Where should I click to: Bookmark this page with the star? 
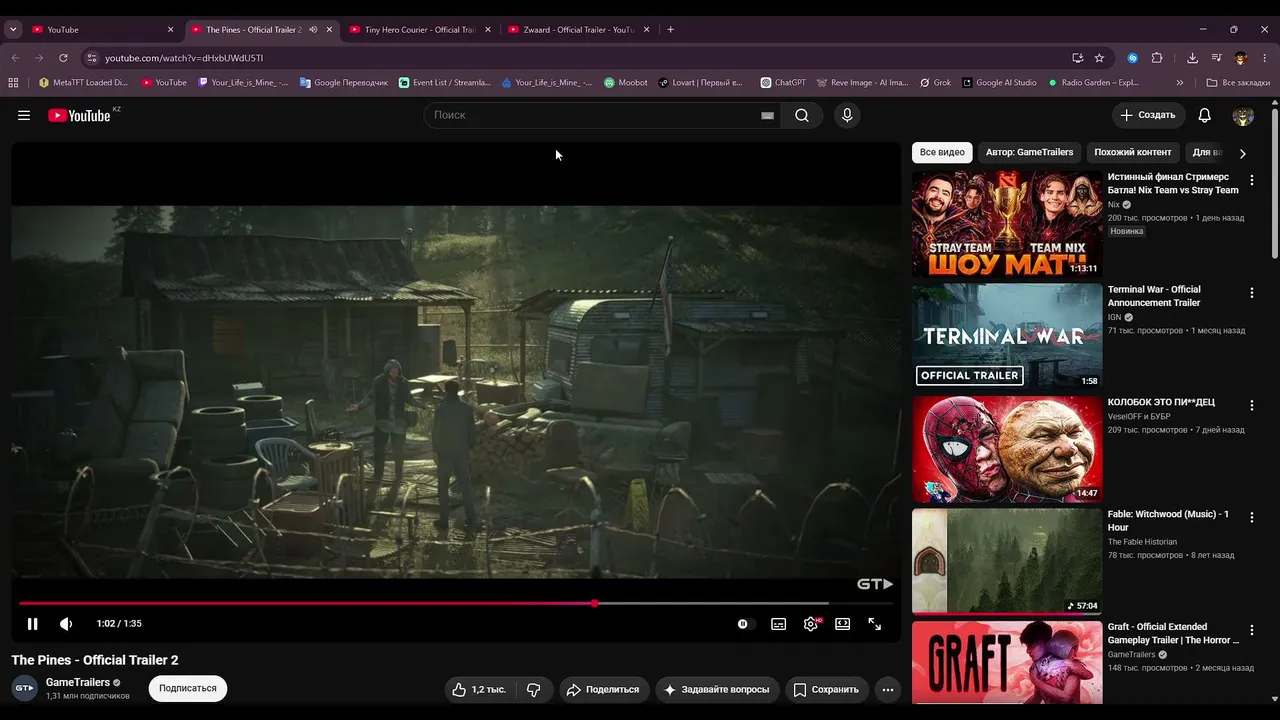(x=1099, y=58)
